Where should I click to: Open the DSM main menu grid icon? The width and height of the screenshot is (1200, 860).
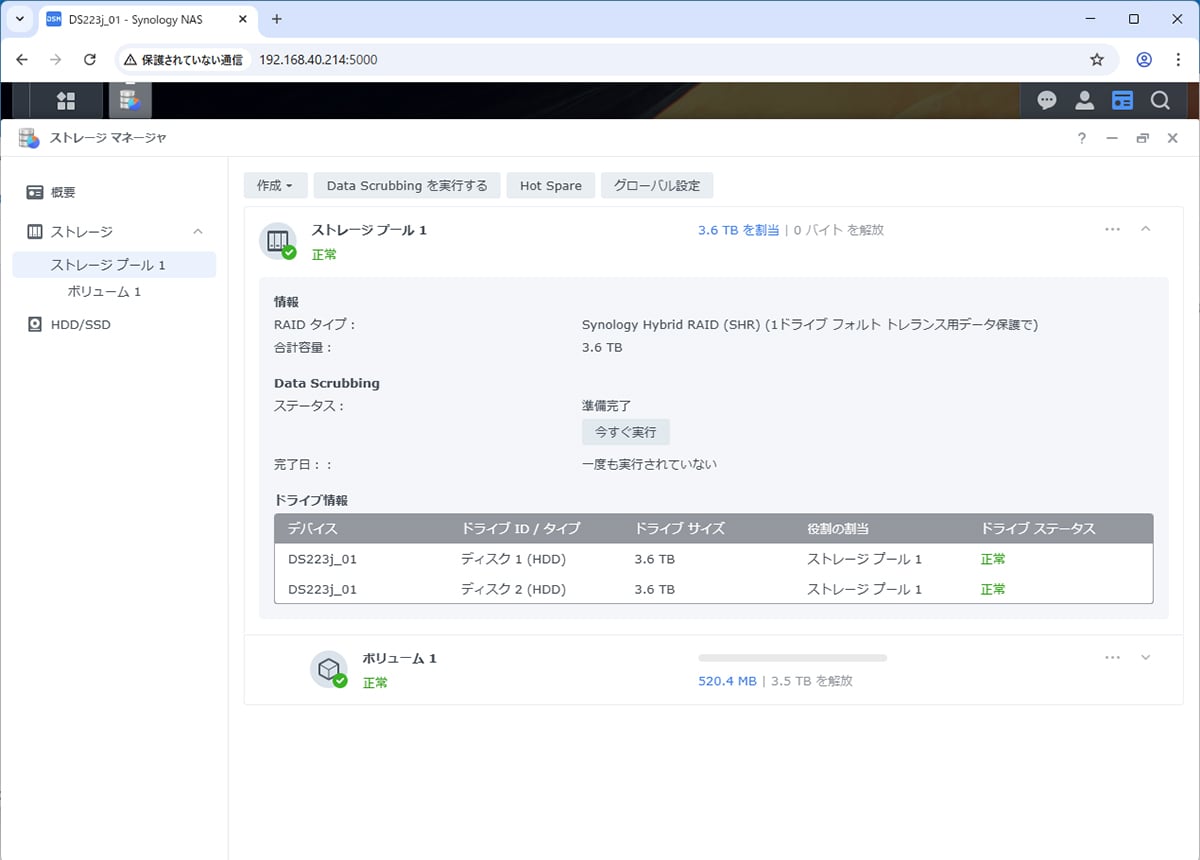tap(66, 100)
